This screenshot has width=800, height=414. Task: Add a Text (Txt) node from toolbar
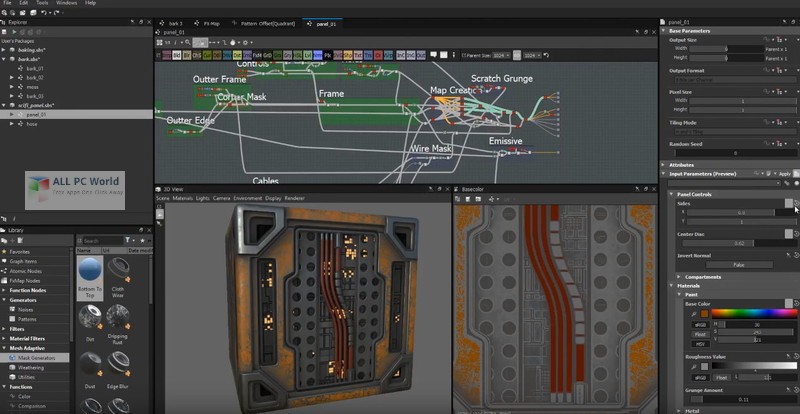coord(358,55)
